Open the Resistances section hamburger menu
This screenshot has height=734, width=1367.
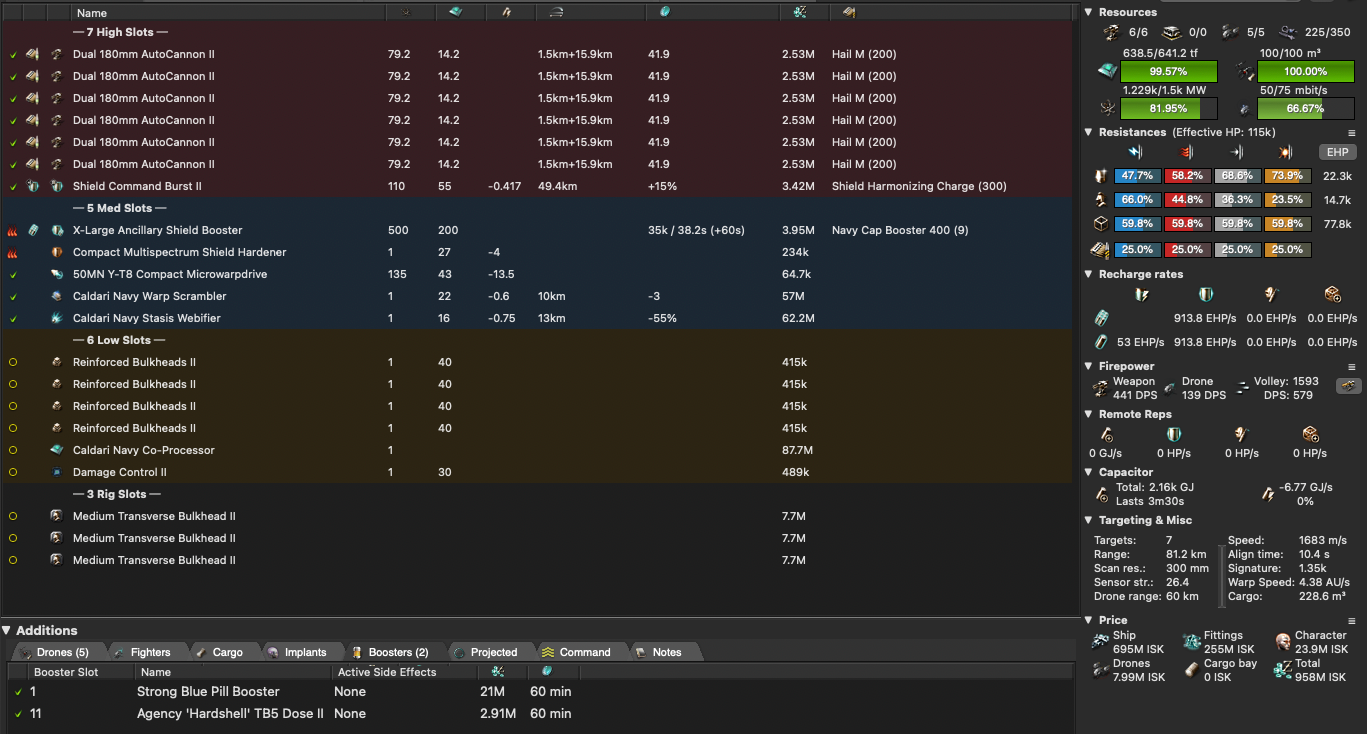coord(1352,132)
